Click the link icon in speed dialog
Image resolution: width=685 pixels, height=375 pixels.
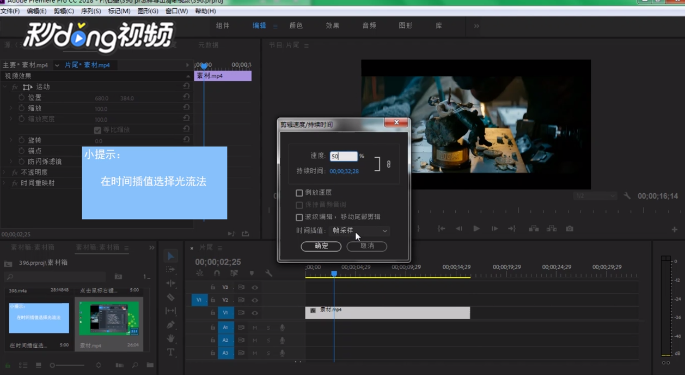click(388, 164)
